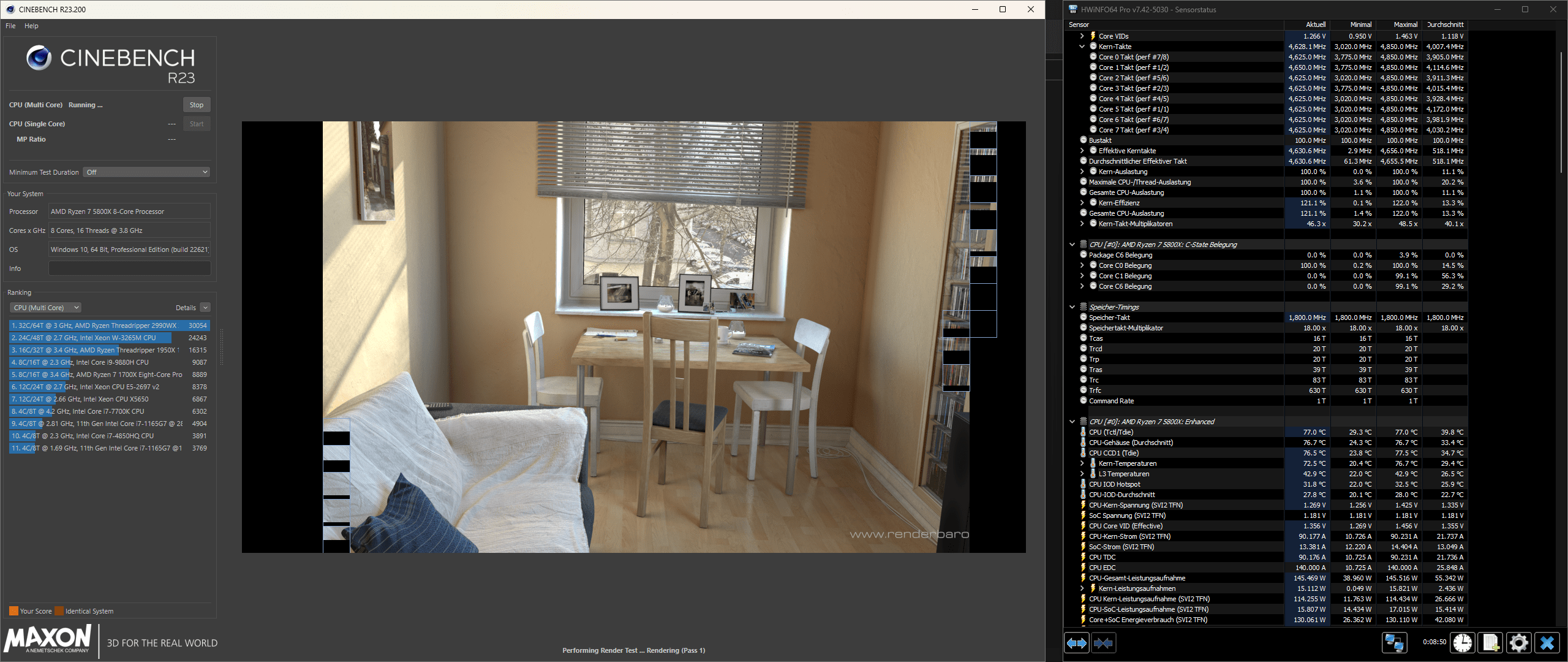
Task: Click lightning icon beside CPU TDC
Action: click(1083, 557)
